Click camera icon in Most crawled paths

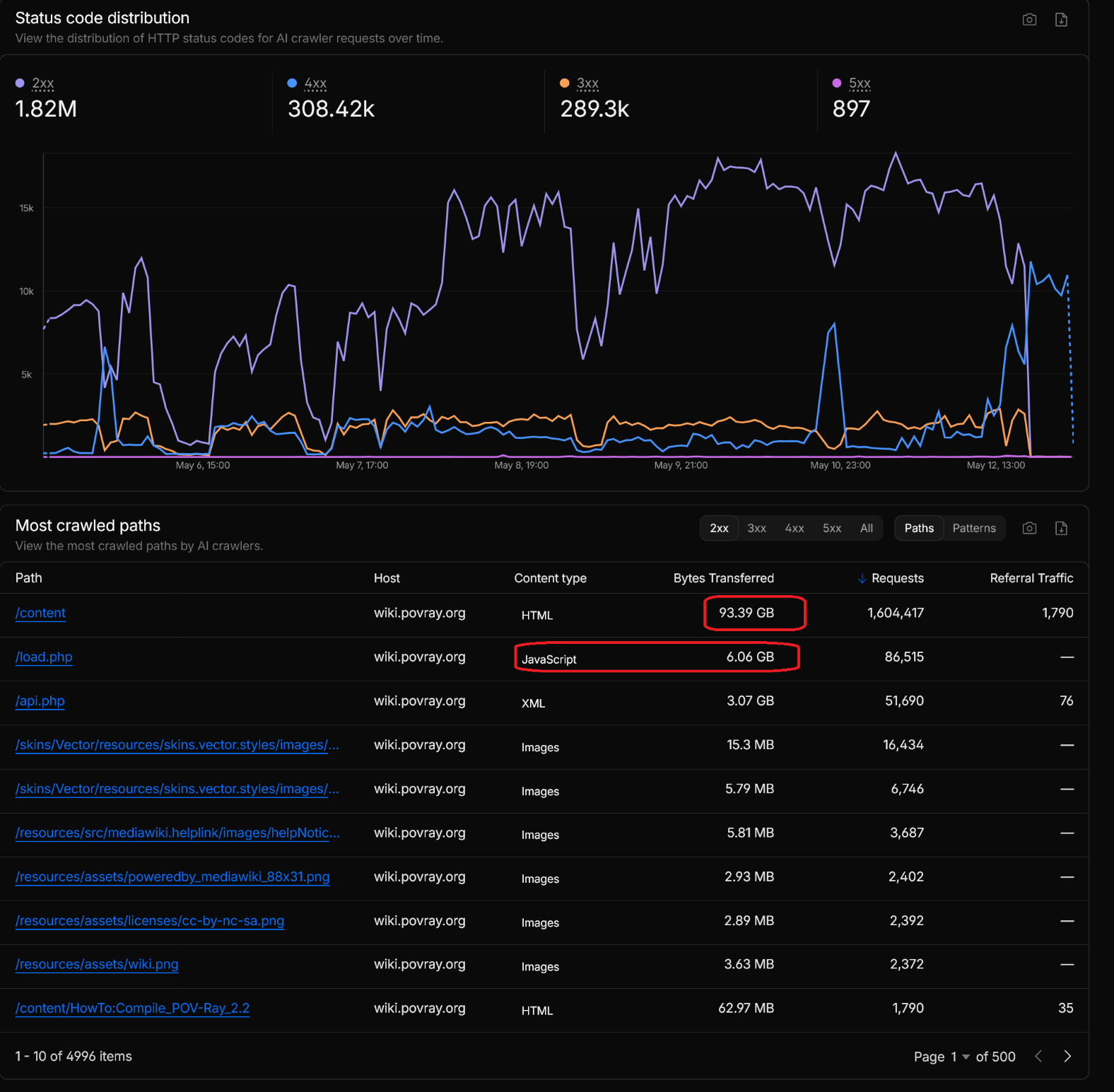pos(1029,528)
